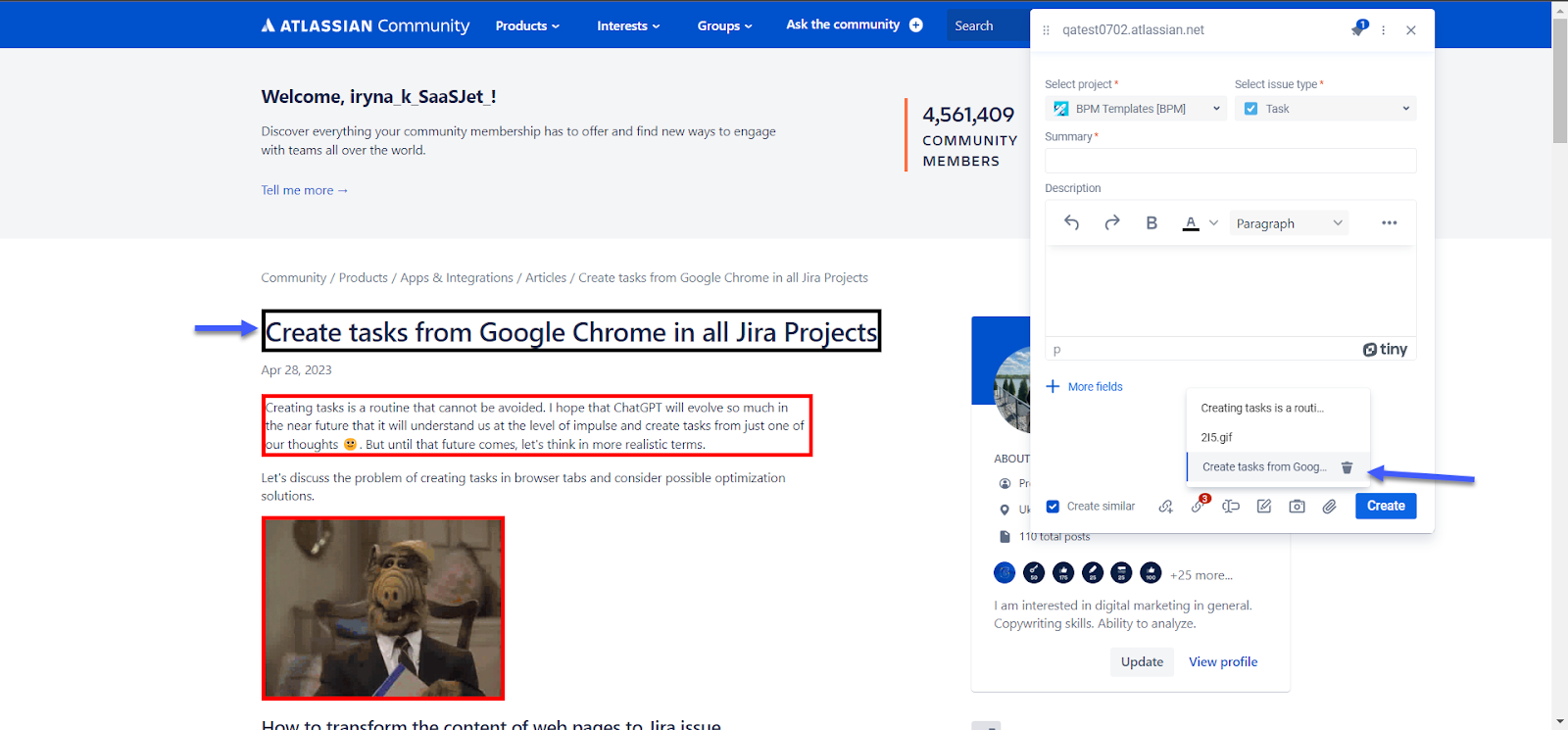1568x730 pixels.
Task: Click the paperclip attachment icon
Action: tap(1329, 507)
